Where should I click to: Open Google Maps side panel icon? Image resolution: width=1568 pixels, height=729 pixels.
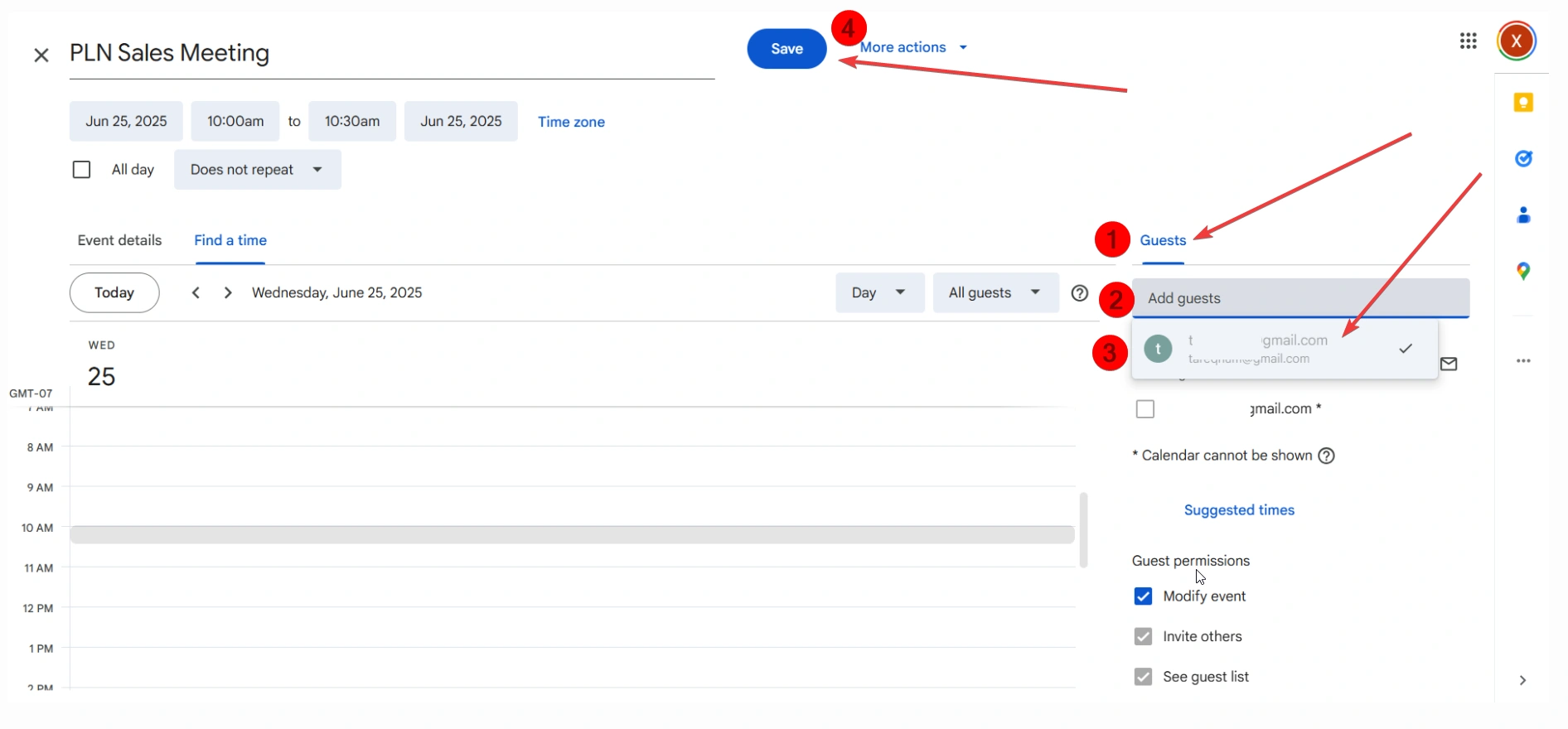(1523, 271)
